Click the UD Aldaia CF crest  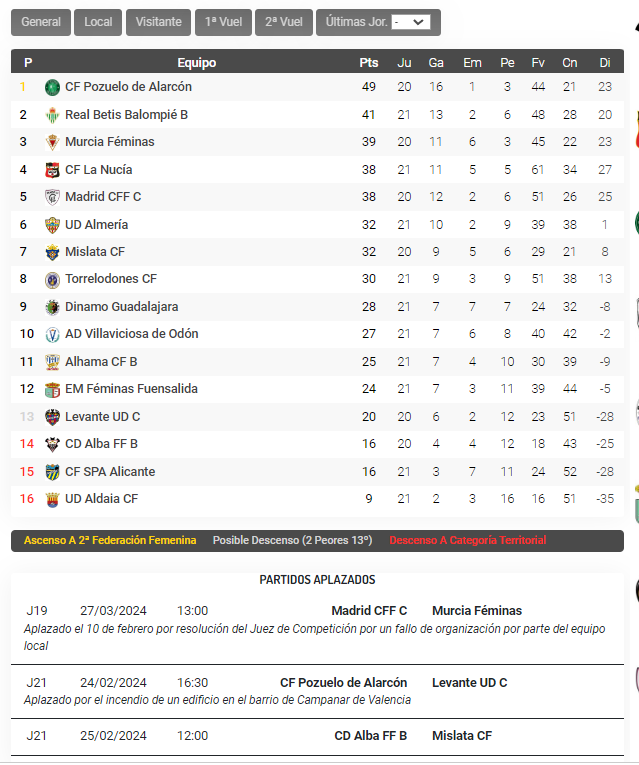[x=52, y=500]
